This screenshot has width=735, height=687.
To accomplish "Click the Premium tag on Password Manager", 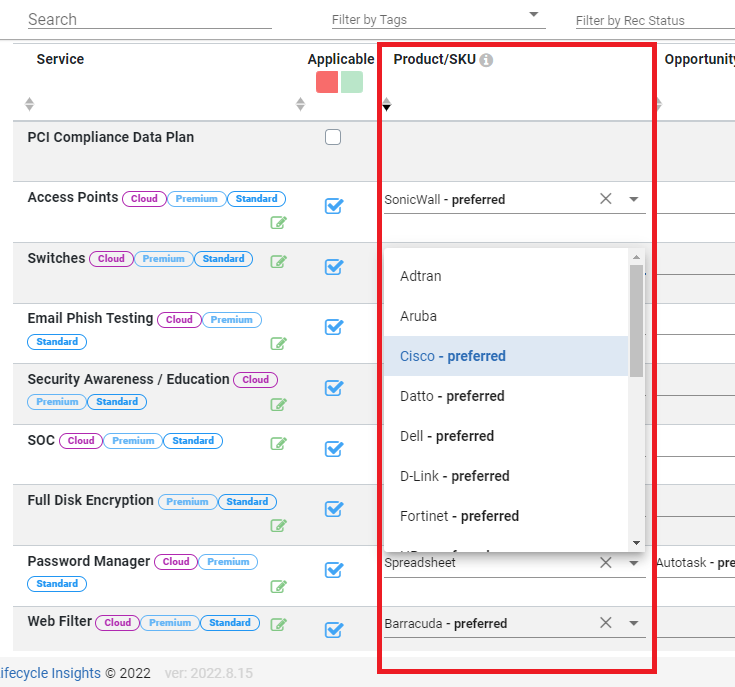I will pos(228,561).
